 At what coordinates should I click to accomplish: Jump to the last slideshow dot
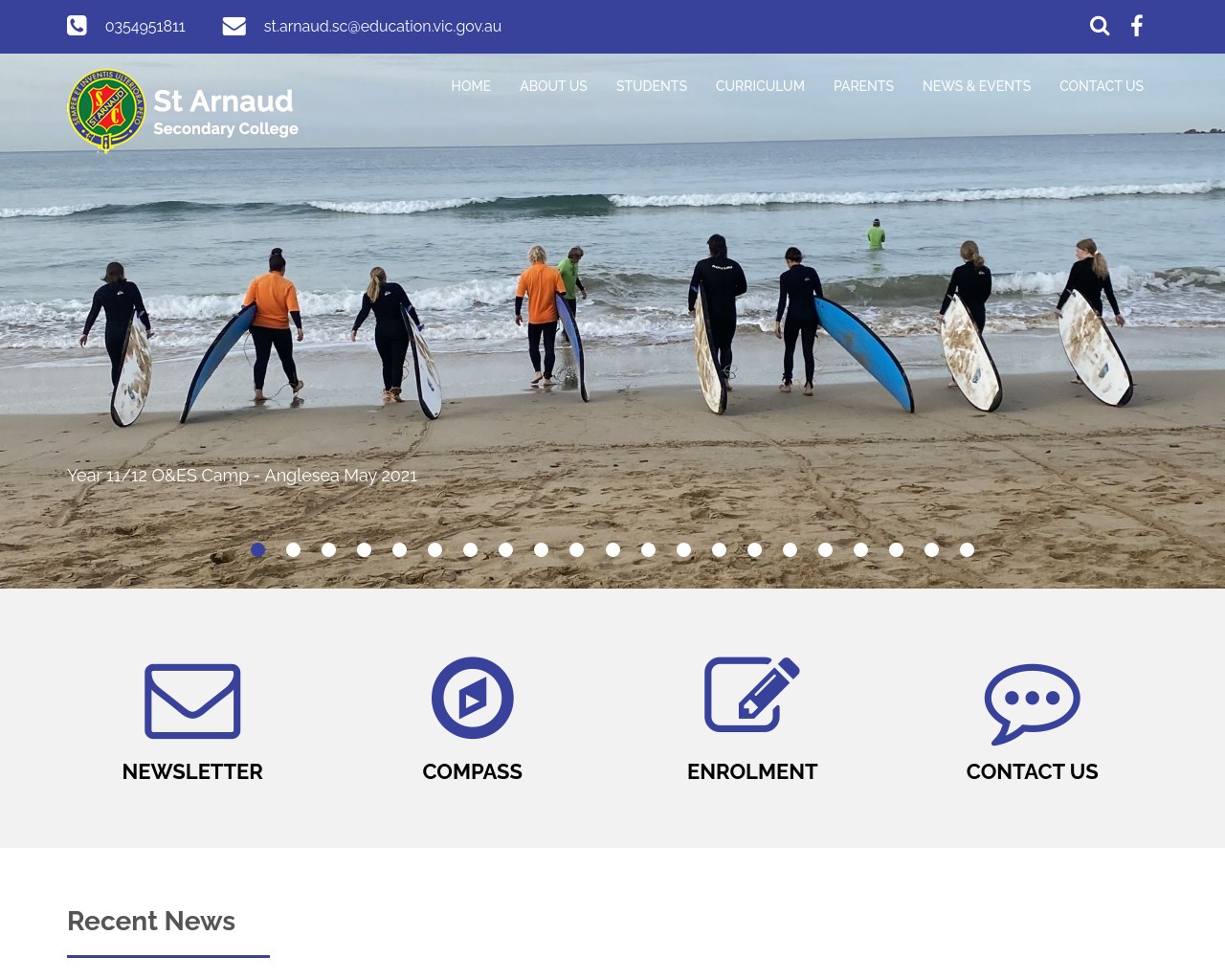[967, 549]
